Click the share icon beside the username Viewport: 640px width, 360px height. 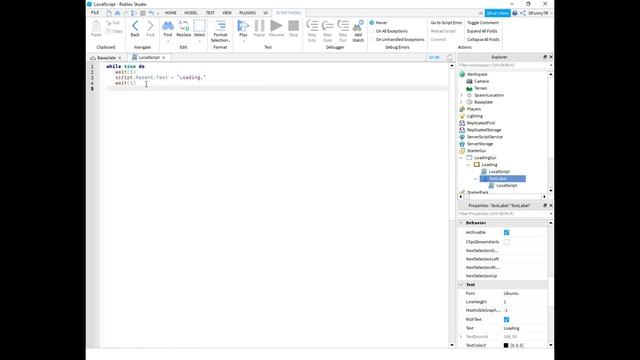[523, 13]
